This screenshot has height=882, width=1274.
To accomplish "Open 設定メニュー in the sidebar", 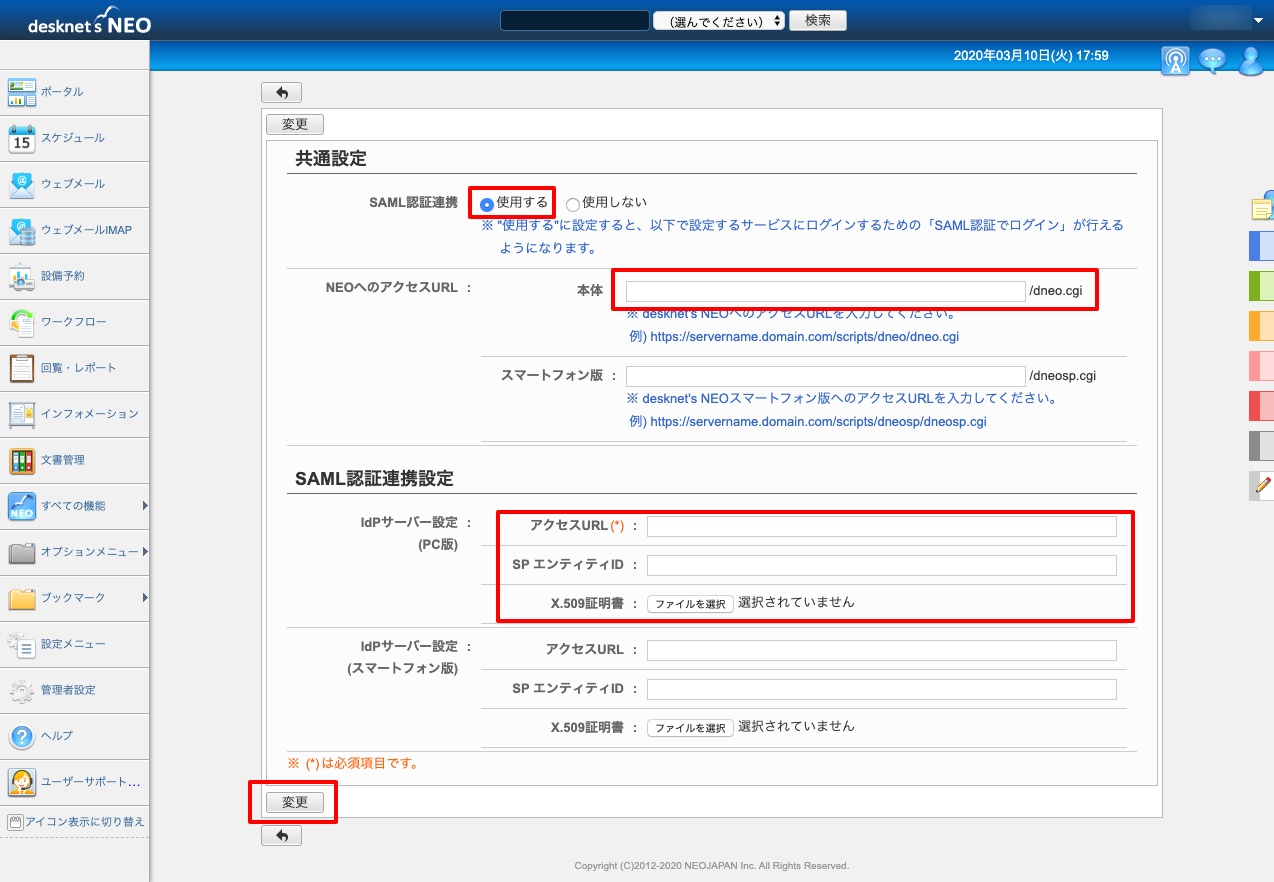I will (75, 644).
